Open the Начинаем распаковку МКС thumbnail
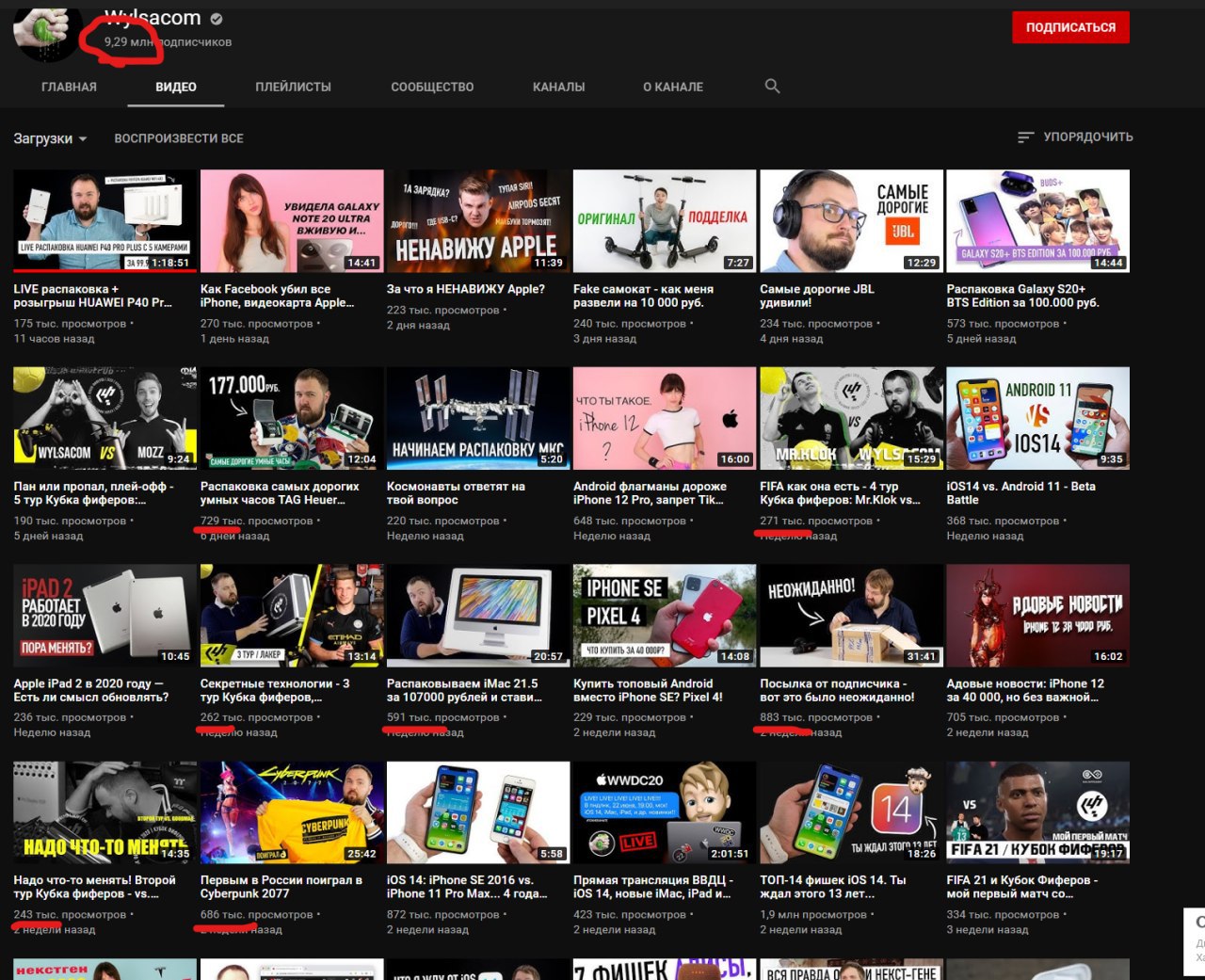This screenshot has height=980, width=1205. click(478, 418)
